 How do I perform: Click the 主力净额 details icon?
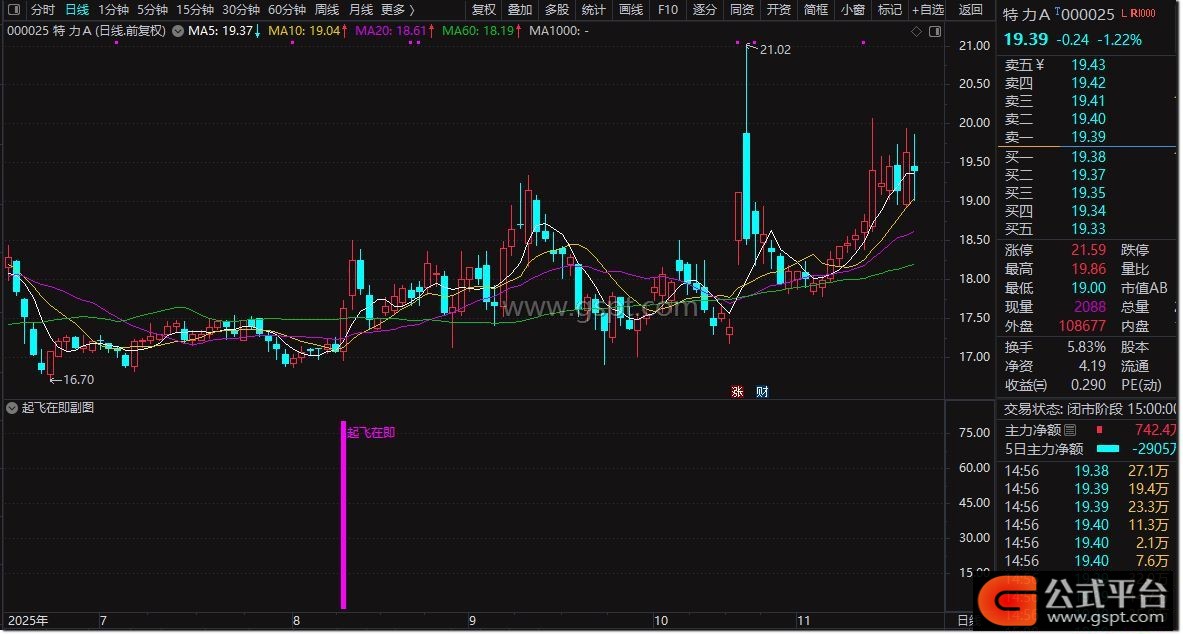pyautogui.click(x=1070, y=430)
